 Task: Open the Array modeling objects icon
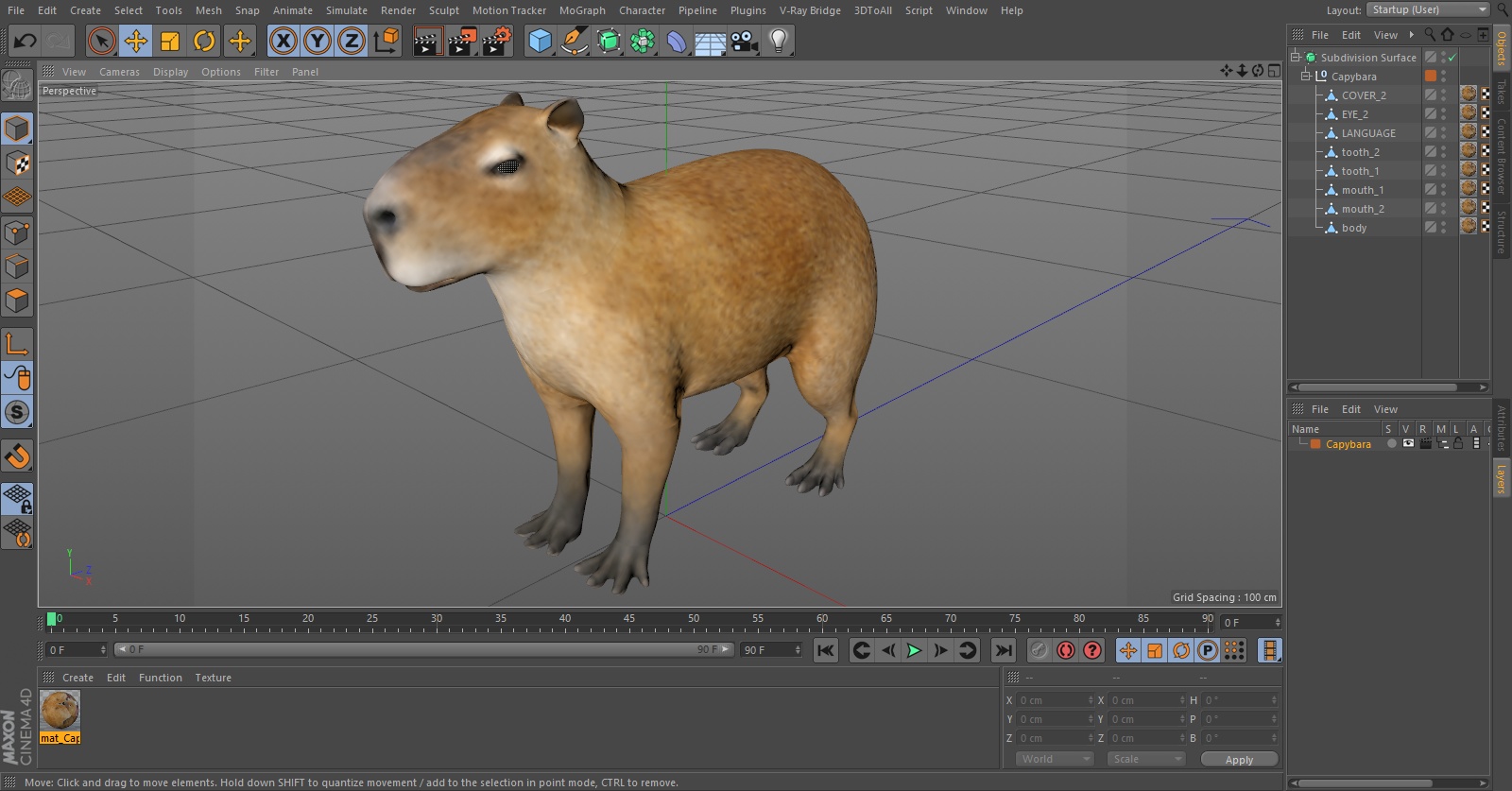coord(643,41)
